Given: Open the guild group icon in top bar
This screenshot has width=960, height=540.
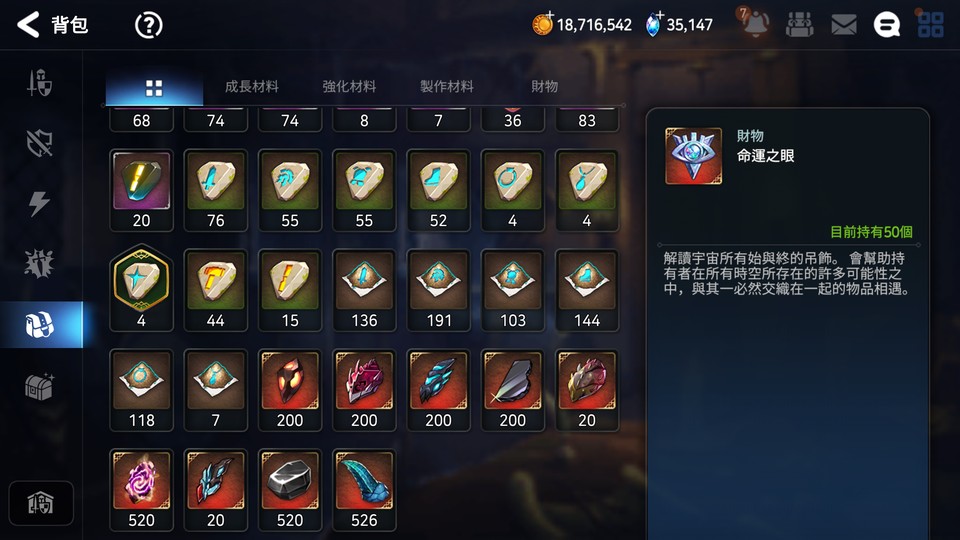Looking at the screenshot, I should 799,24.
